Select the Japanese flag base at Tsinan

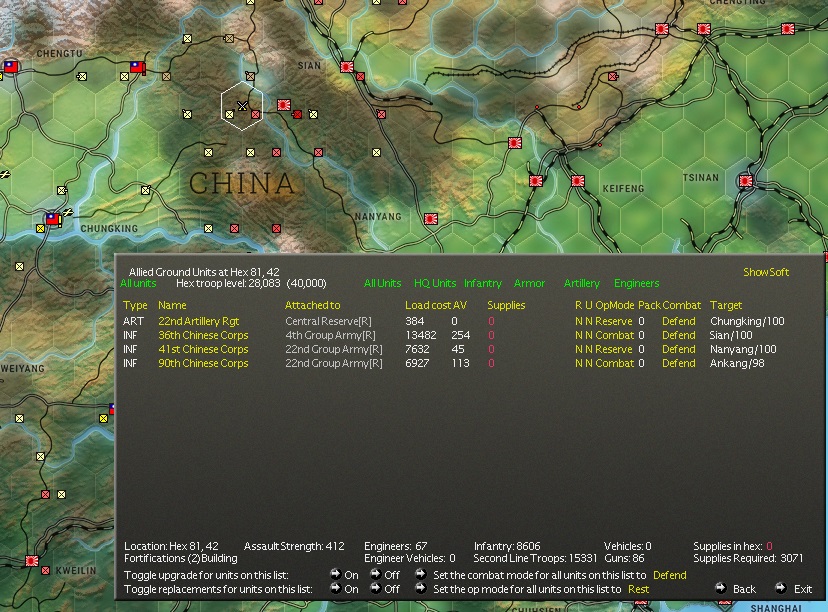[x=746, y=181]
